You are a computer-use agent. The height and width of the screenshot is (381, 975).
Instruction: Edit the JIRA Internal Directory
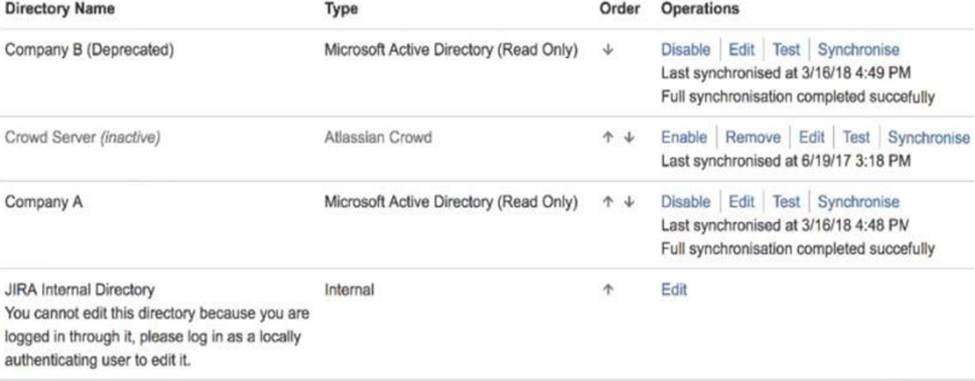pos(674,290)
